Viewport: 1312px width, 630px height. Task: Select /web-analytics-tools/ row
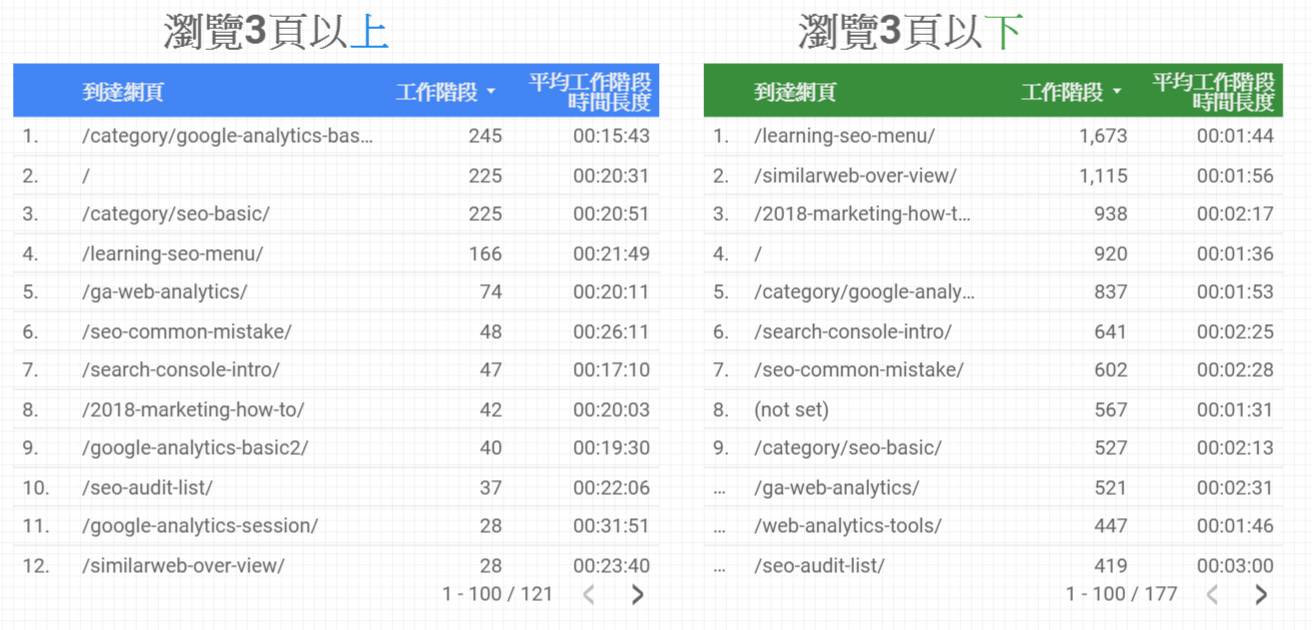[x=993, y=526]
